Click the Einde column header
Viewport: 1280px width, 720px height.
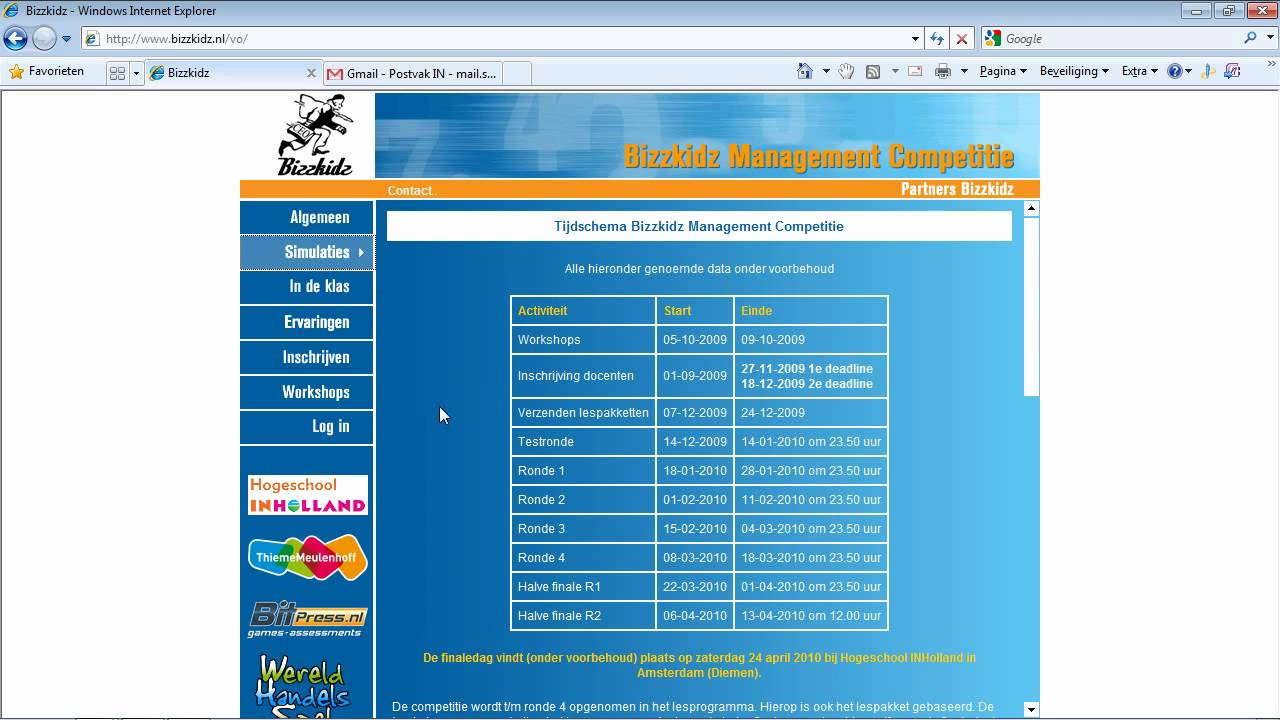coord(811,310)
